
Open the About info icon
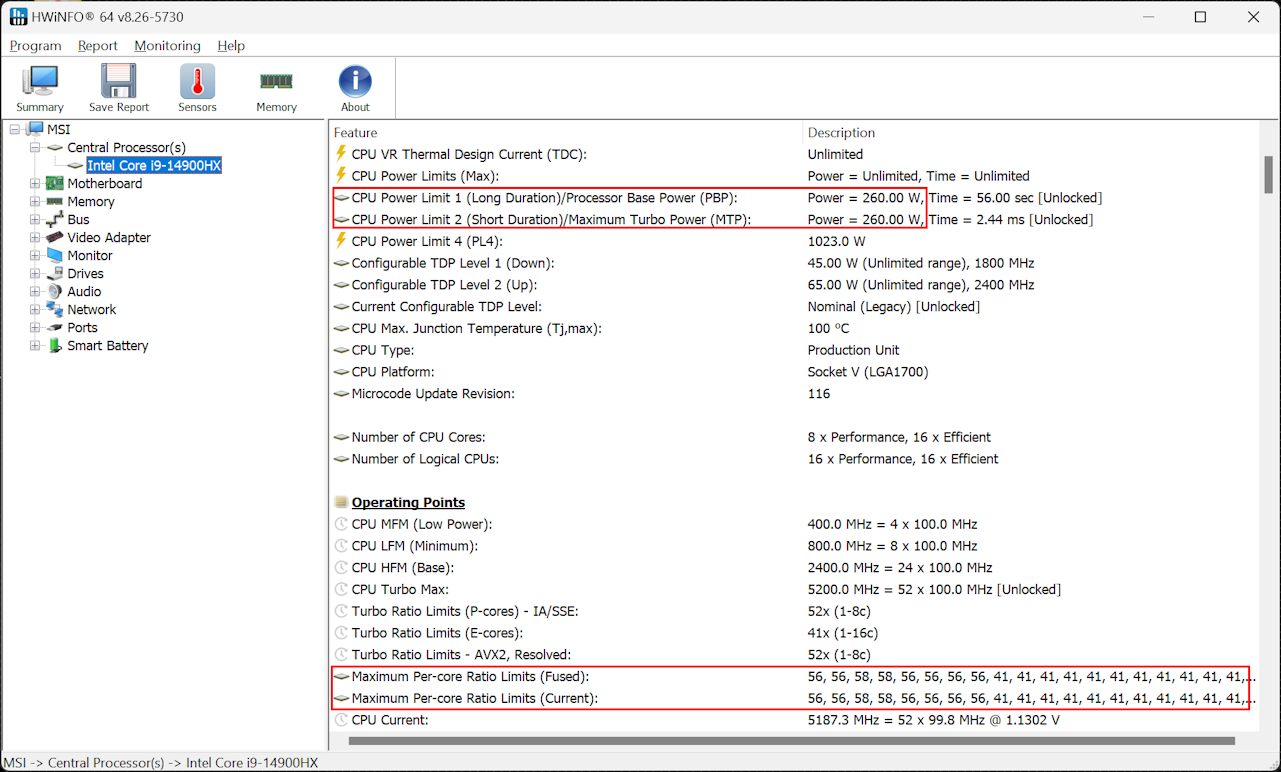[x=355, y=82]
